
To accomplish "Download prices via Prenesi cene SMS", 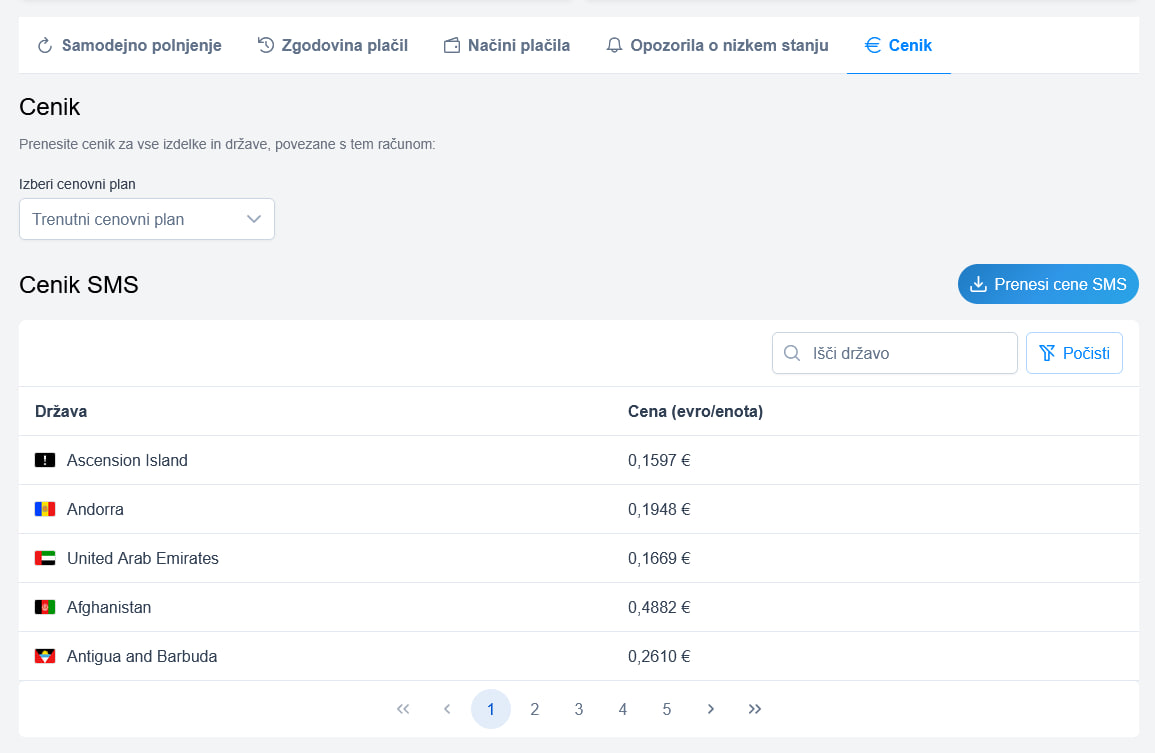I will point(1048,284).
